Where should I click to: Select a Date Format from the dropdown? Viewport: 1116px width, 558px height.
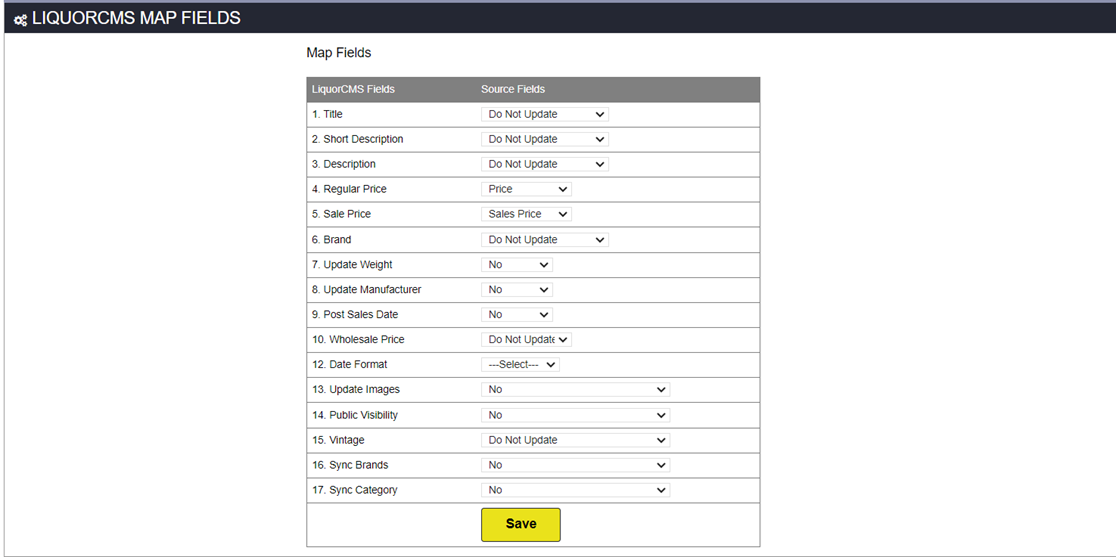coord(520,364)
